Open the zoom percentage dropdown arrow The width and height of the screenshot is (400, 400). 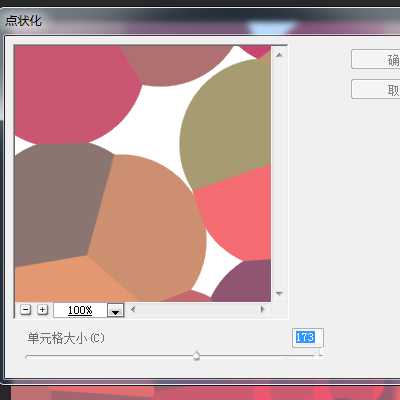116,310
